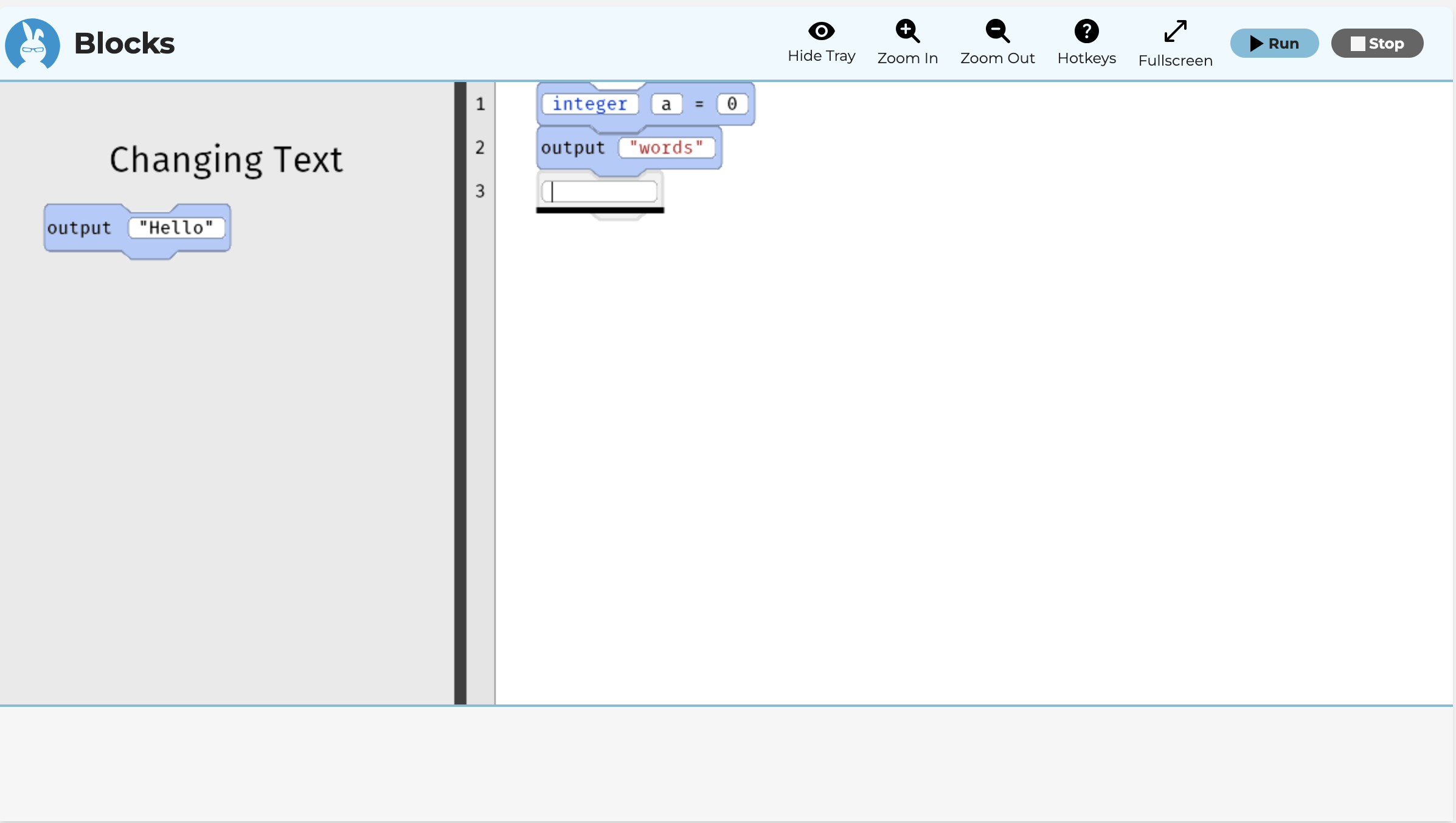Zoom Out with the magnifier minus

point(997,31)
